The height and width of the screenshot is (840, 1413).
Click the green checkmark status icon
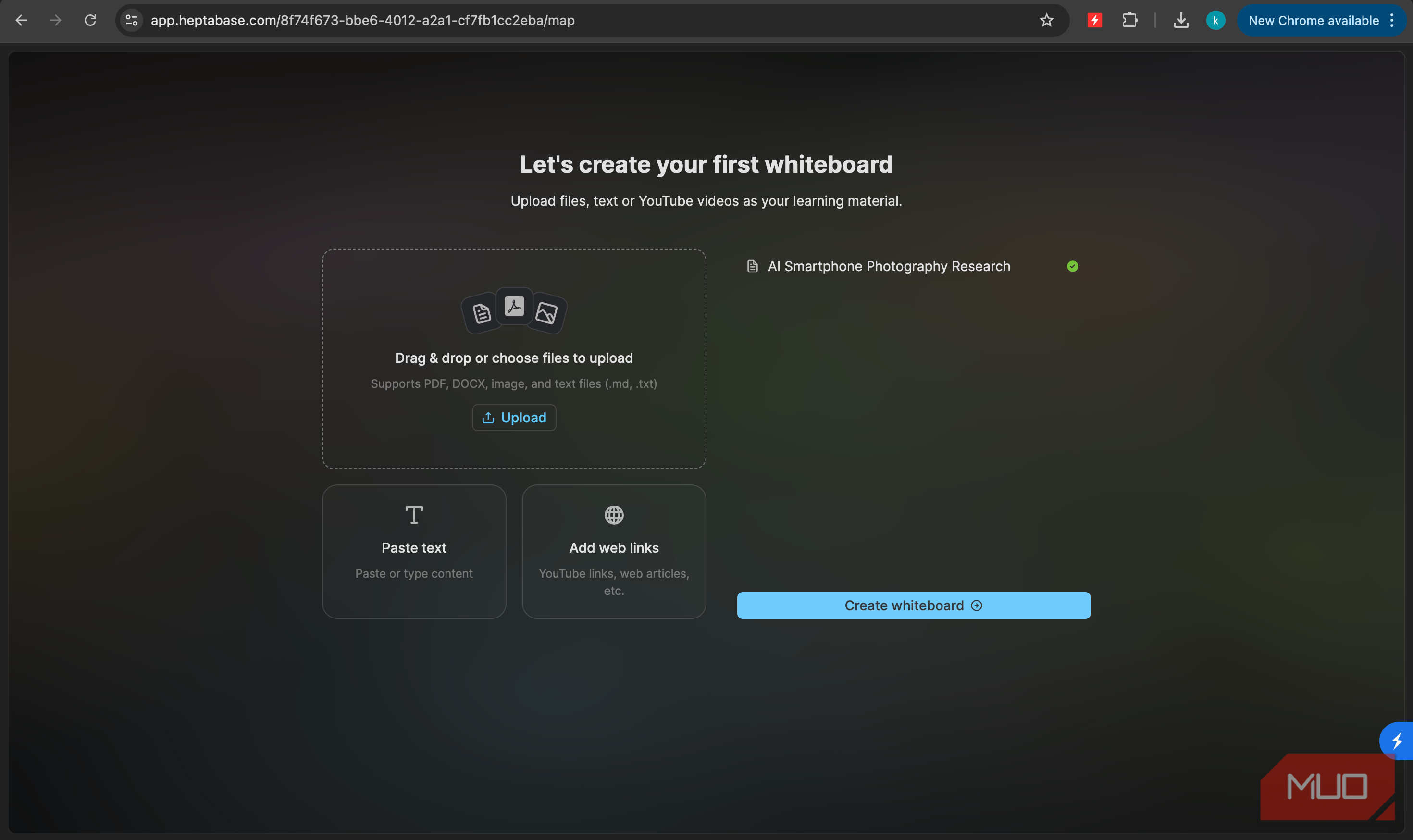(x=1072, y=266)
